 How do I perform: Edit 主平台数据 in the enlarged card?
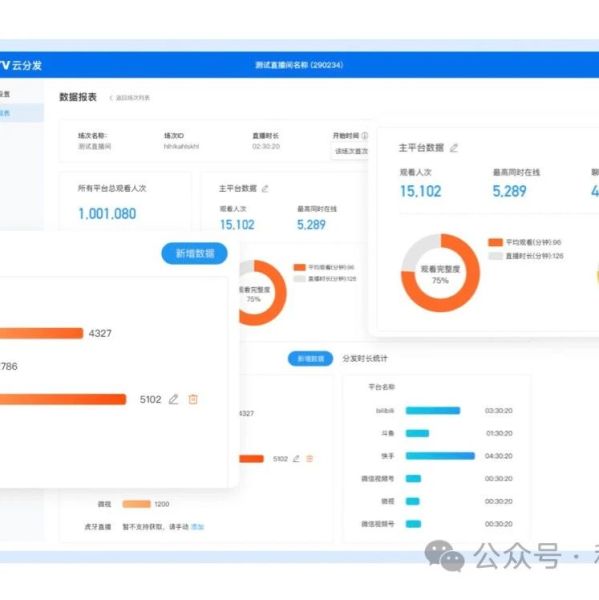click(x=454, y=148)
